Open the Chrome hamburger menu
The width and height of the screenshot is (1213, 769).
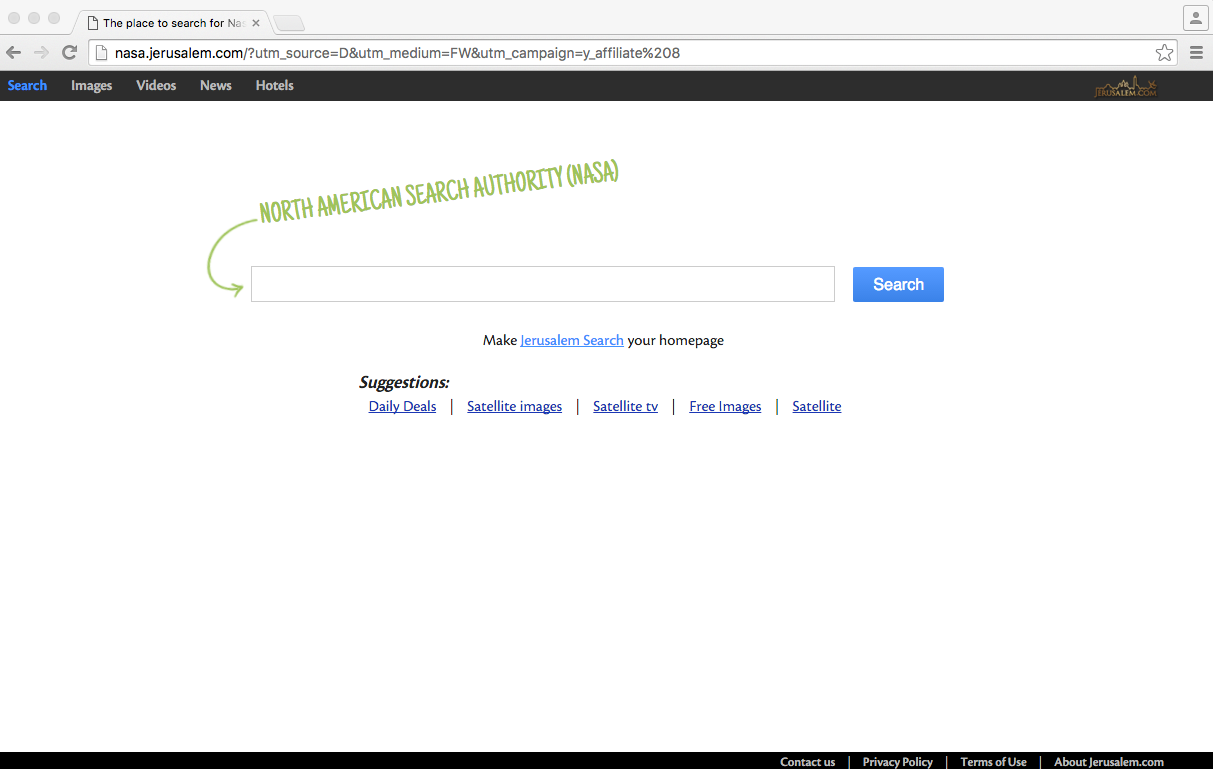1196,53
